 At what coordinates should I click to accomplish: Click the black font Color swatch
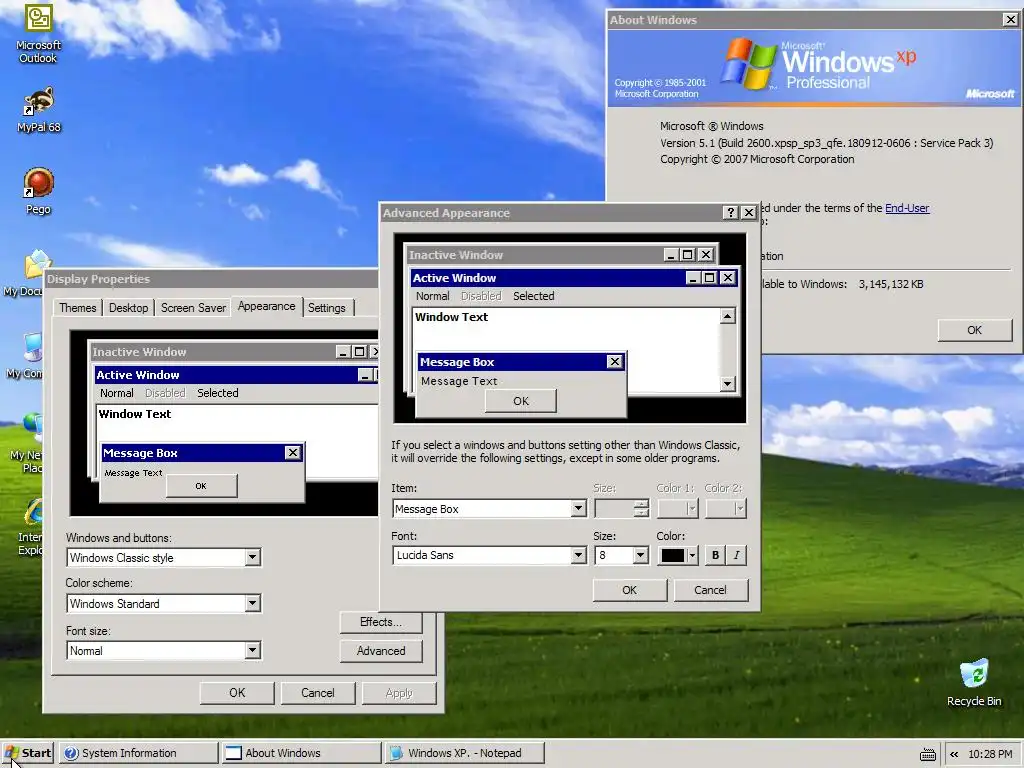coord(673,556)
